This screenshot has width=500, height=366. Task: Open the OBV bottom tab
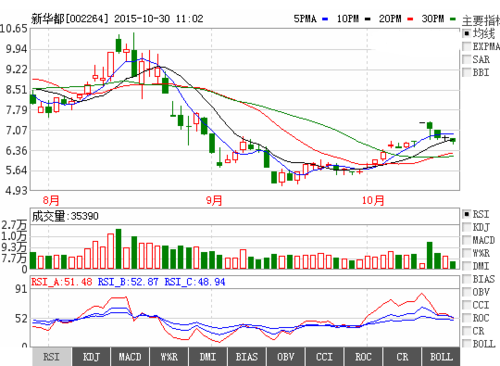click(286, 357)
